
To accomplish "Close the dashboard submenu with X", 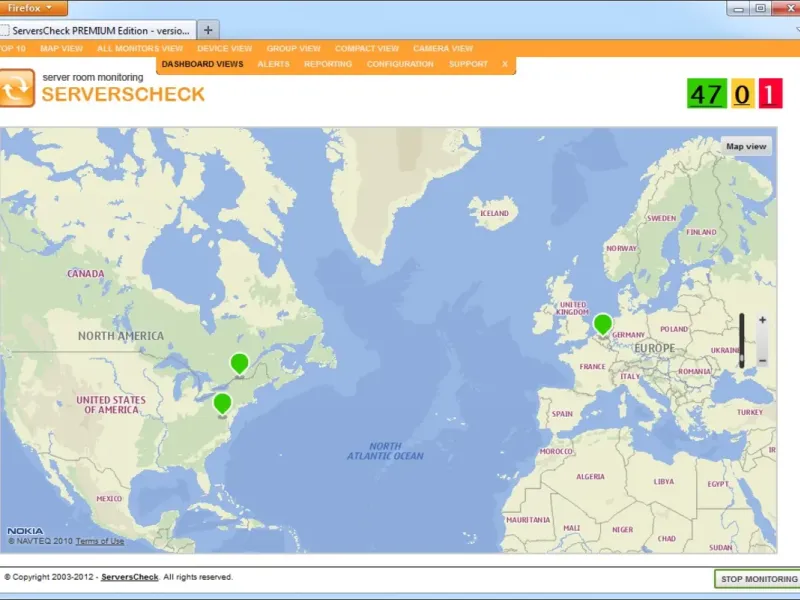I will [505, 64].
